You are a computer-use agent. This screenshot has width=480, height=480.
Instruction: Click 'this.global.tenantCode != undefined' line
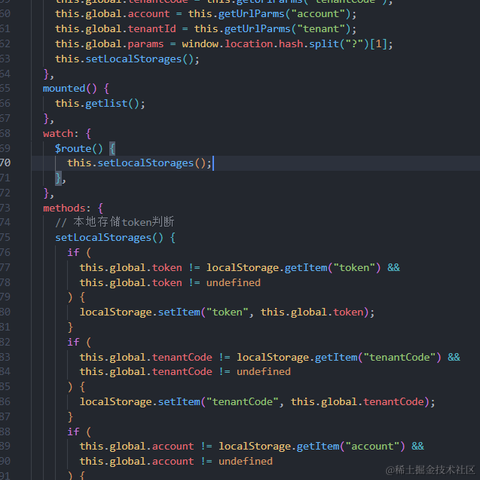point(185,372)
